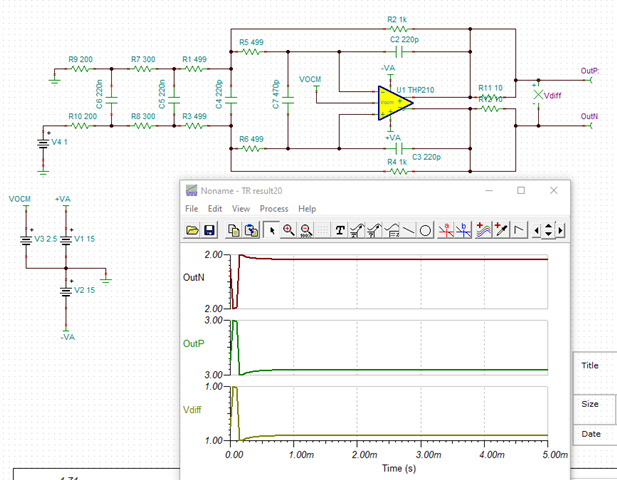Click the zoom 100% magnifier icon
617x480 pixels.
[306, 231]
